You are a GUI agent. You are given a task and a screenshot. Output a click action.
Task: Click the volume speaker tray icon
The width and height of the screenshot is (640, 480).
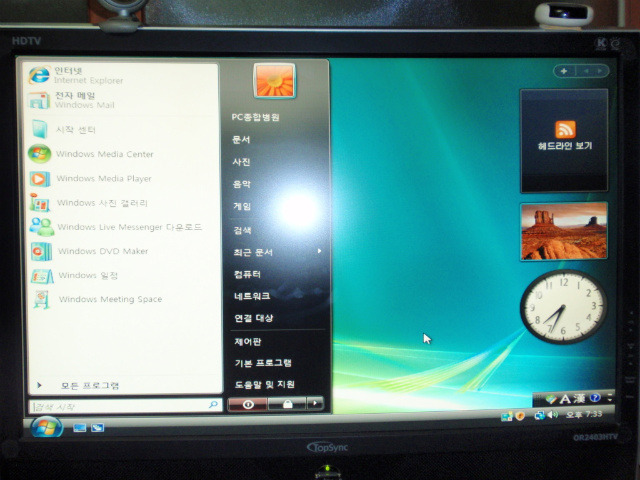coord(553,415)
